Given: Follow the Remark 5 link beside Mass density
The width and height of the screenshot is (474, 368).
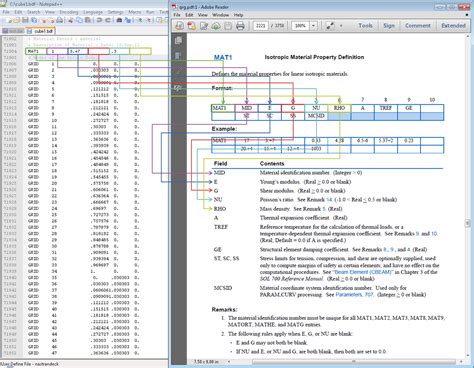Looking at the screenshot, I should click(324, 209).
